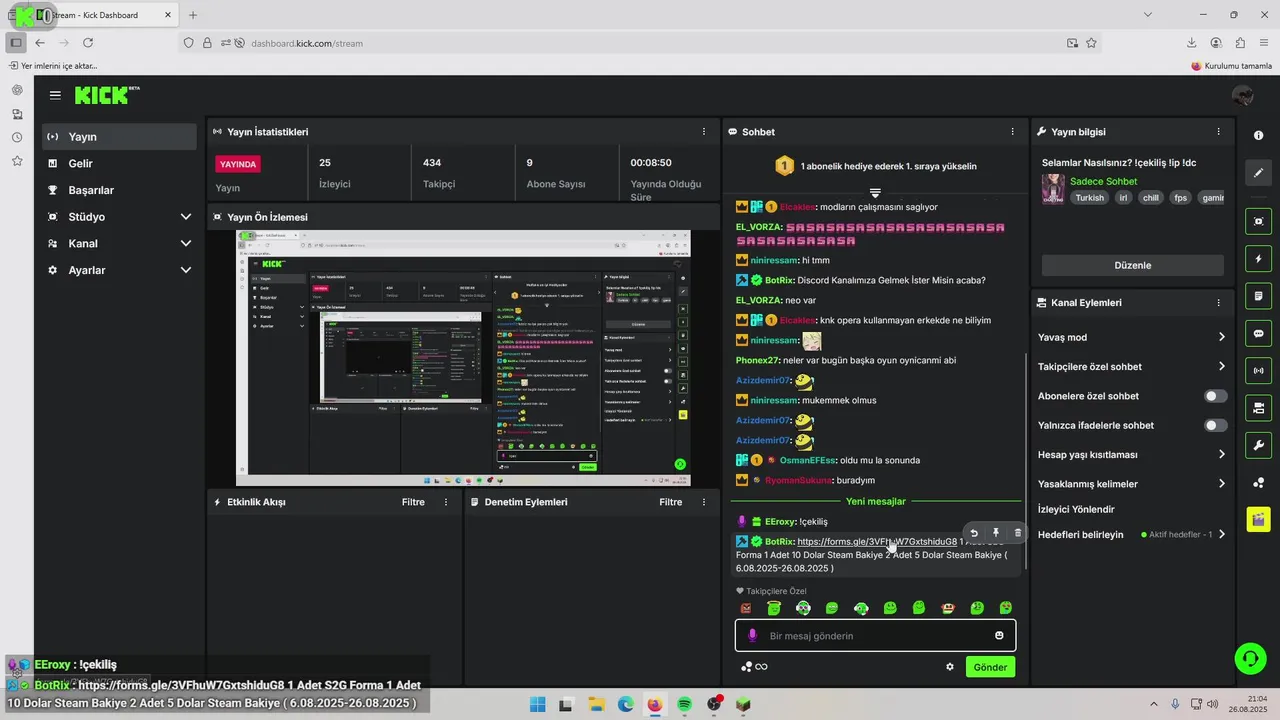This screenshot has width=1280, height=720.
Task: Reload the page with browser refresh button
Action: coord(88,43)
